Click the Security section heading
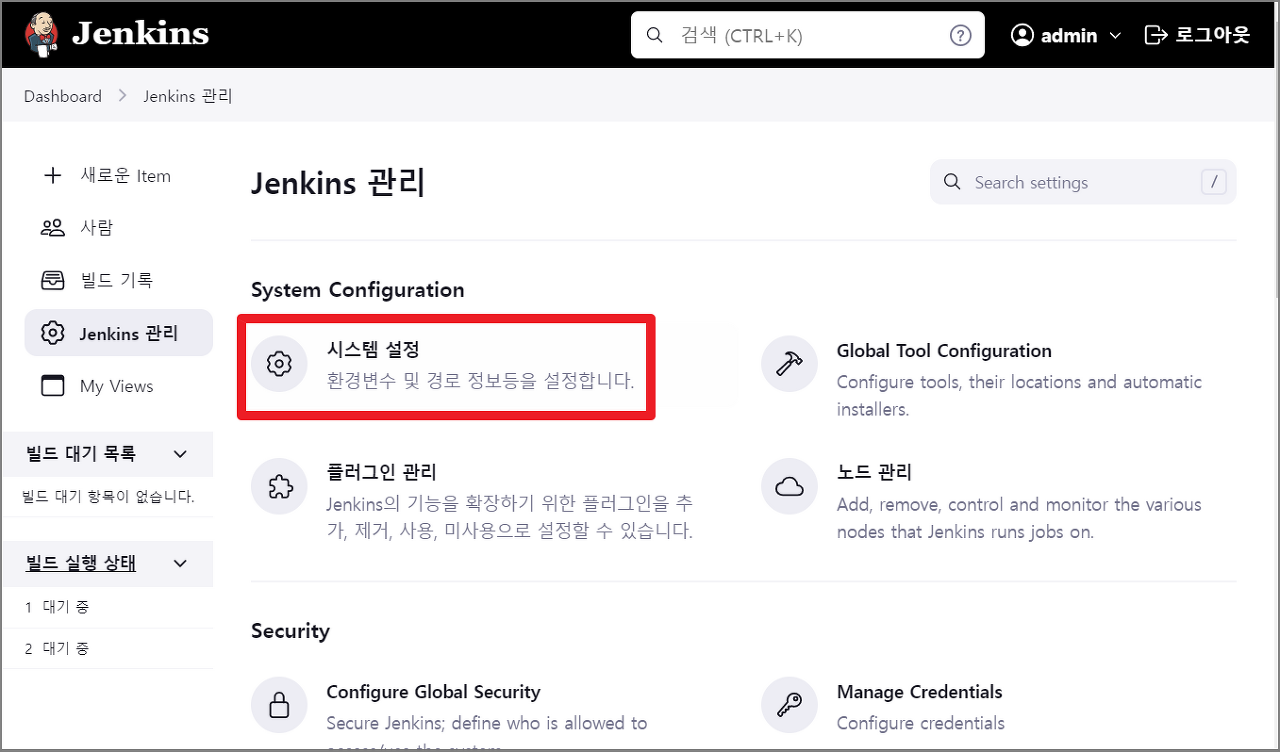1280x752 pixels. pos(290,631)
